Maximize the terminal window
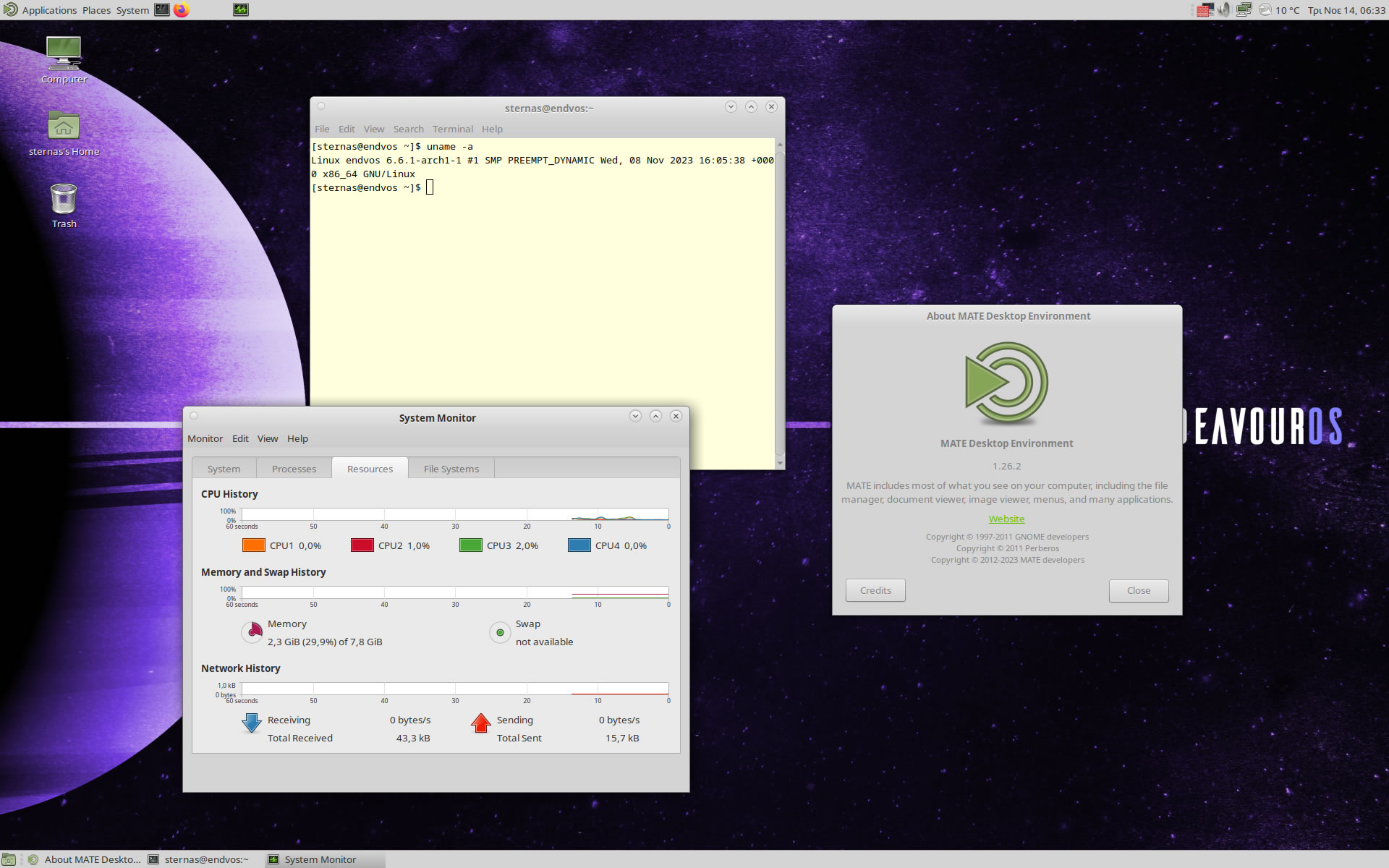Screen dimensions: 1389x868 pos(751,106)
